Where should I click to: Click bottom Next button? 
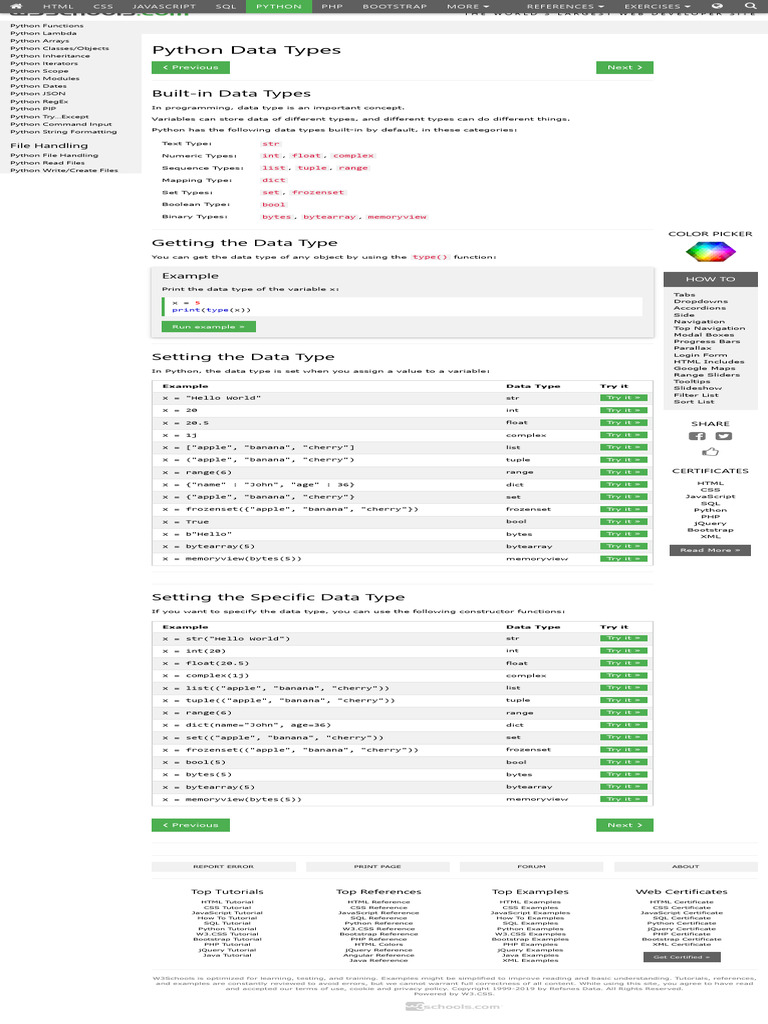(624, 825)
